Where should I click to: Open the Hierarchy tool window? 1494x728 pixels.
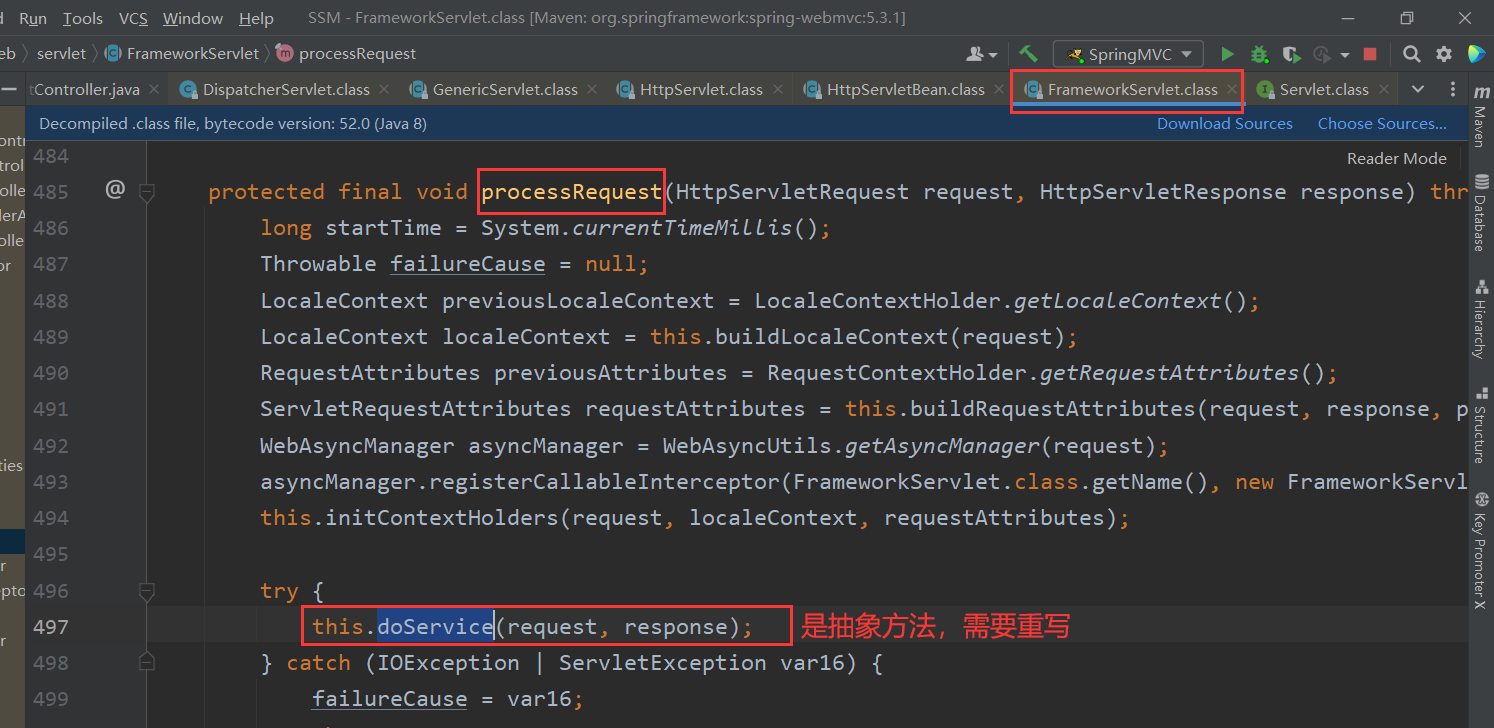[x=1480, y=318]
